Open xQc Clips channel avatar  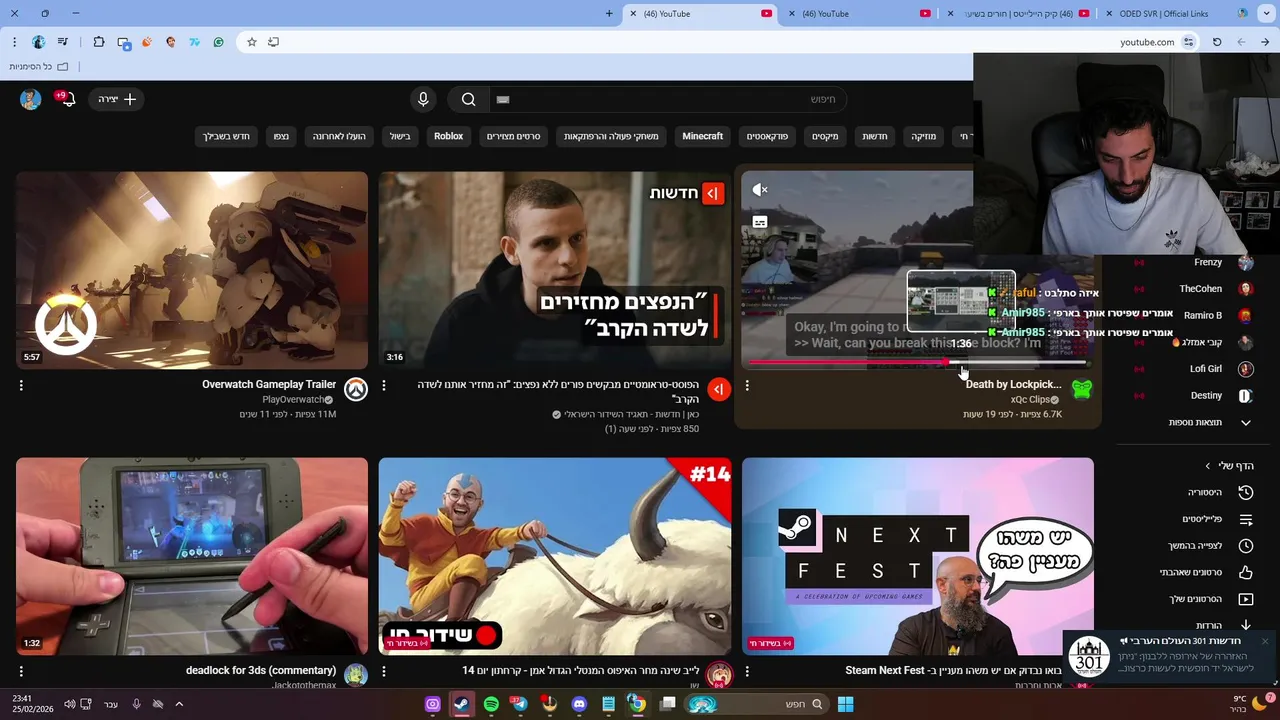pos(1081,389)
